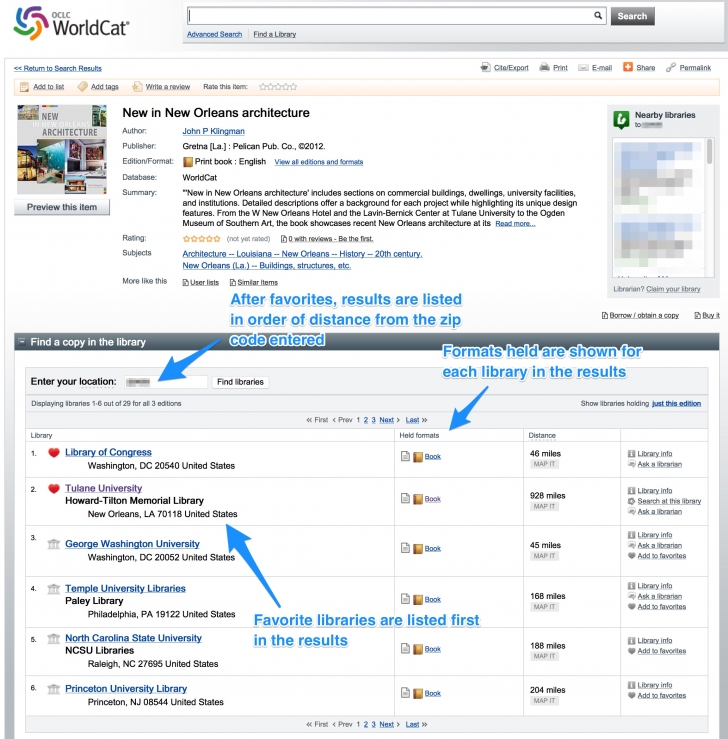Open subject Architecture Louisiana New Orleans History link
The image size is (728, 739).
[302, 254]
